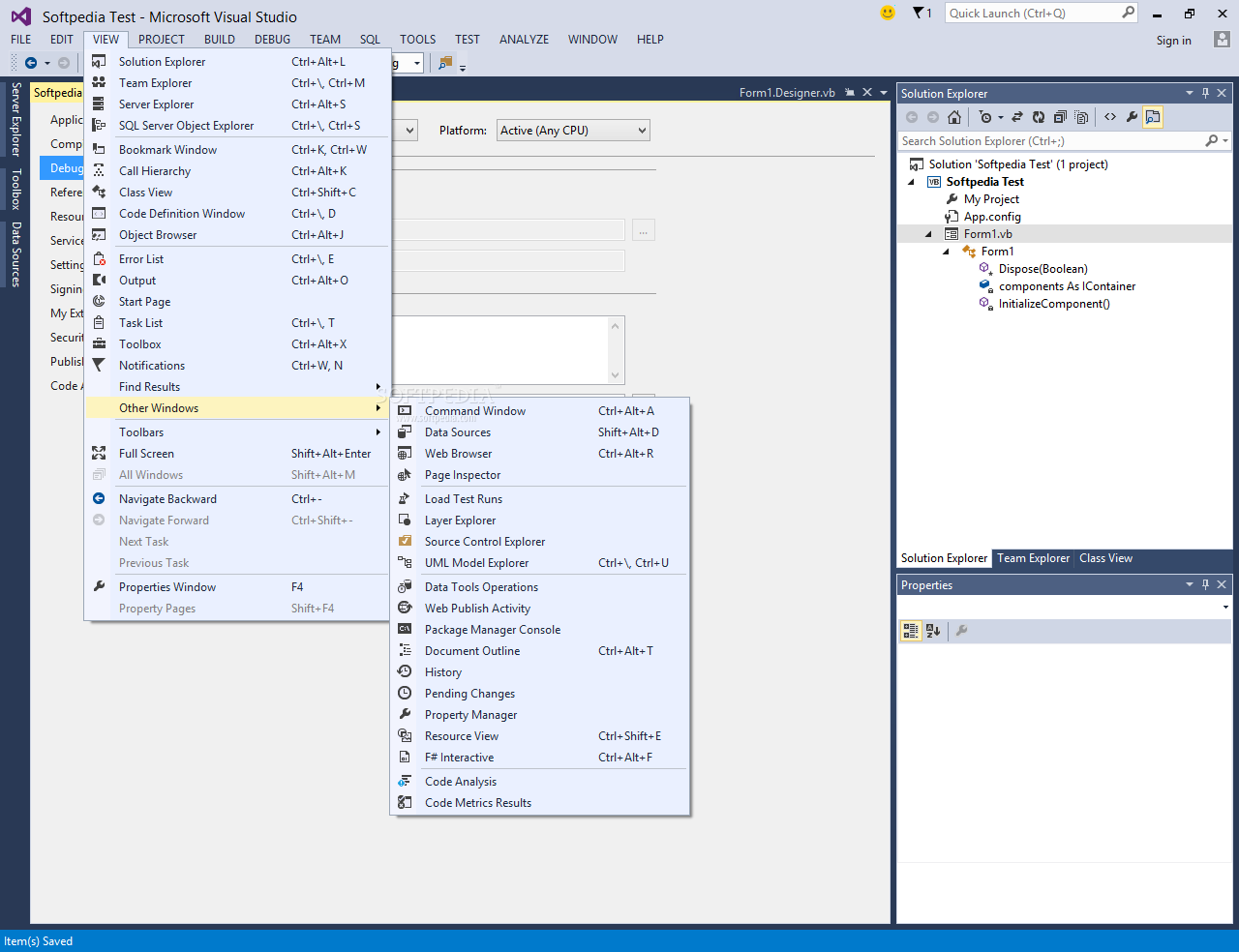The image size is (1239, 952).
Task: Open Server Explorer side tab
Action: click(15, 120)
